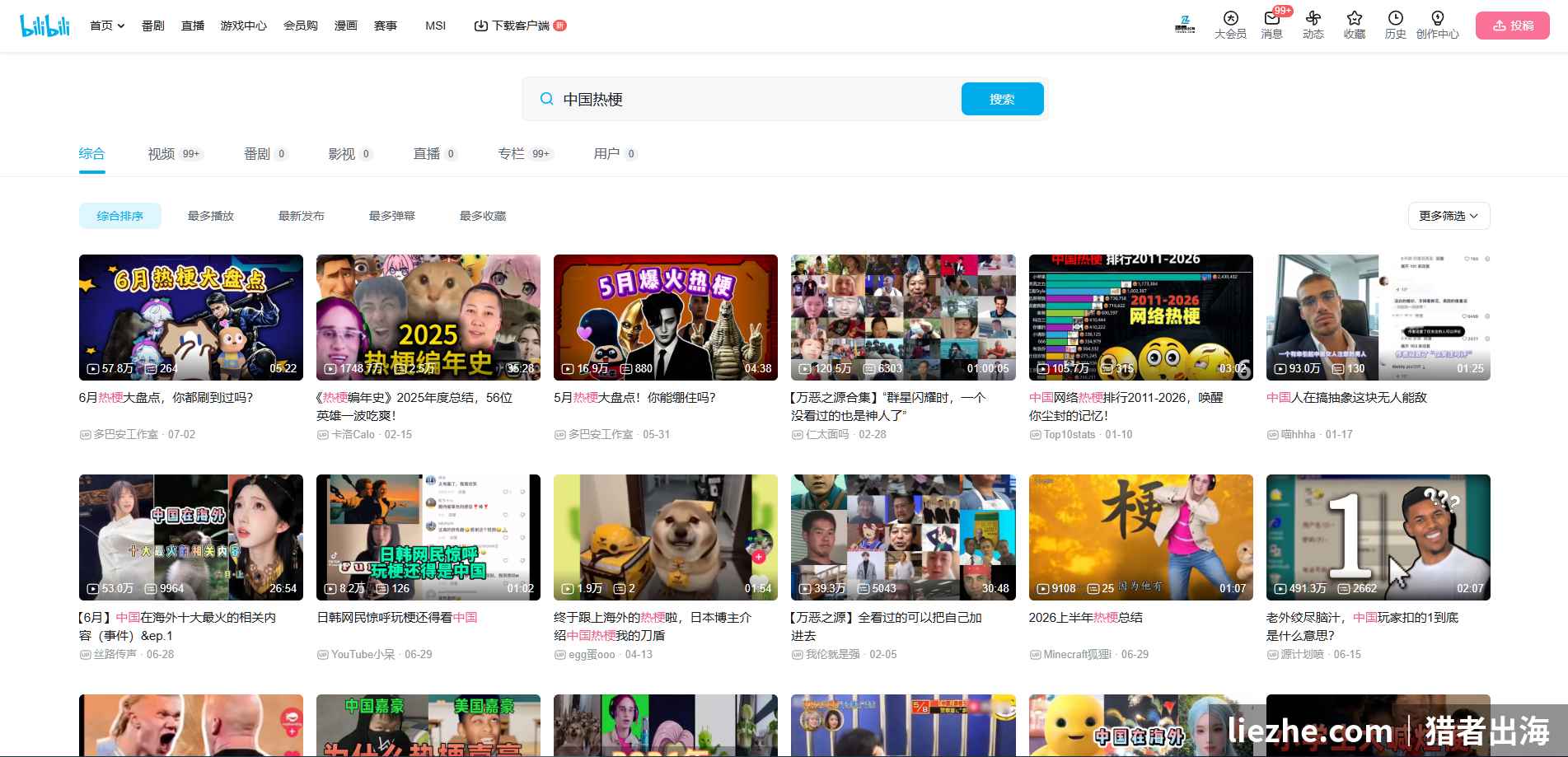This screenshot has height=757, width=1568.
Task: Open title 中国人在搞抽象这块无人能敌
Action: [x=1346, y=397]
